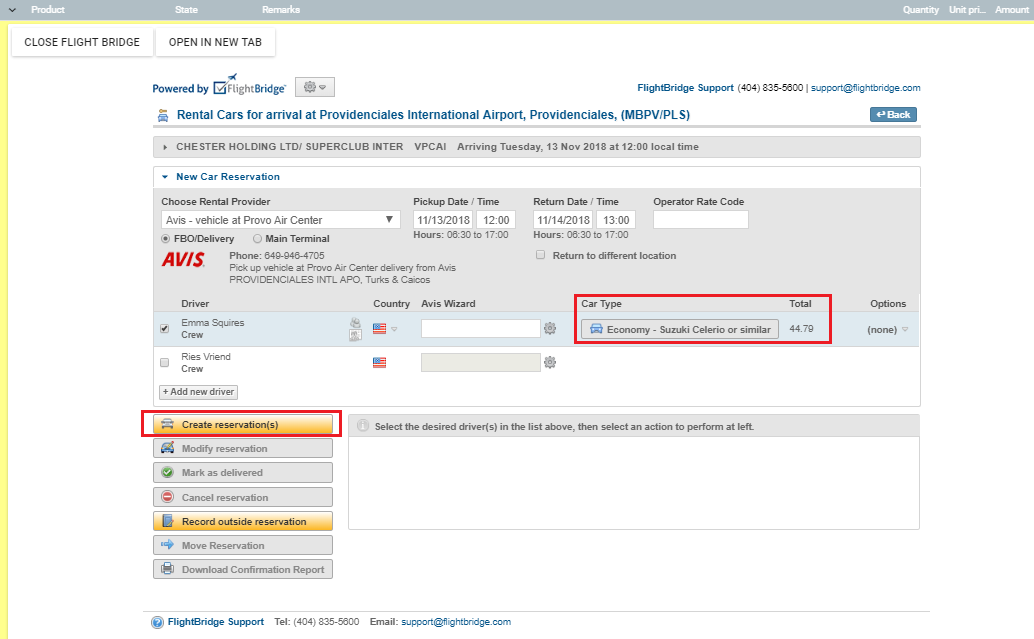The height and width of the screenshot is (639, 1034).
Task: Click the help icon in the footer
Action: coord(157,622)
